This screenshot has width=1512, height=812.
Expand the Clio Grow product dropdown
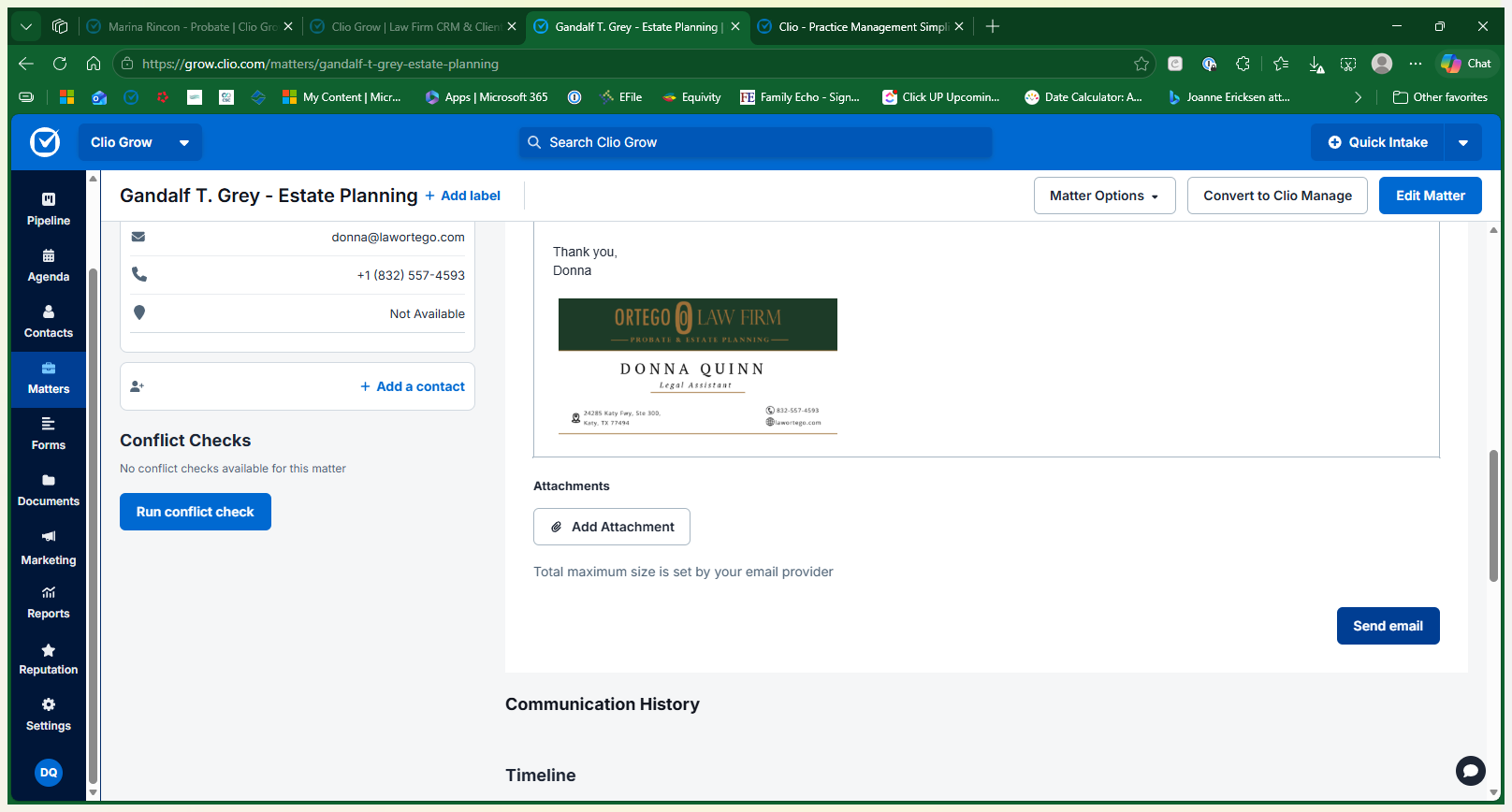click(x=139, y=142)
